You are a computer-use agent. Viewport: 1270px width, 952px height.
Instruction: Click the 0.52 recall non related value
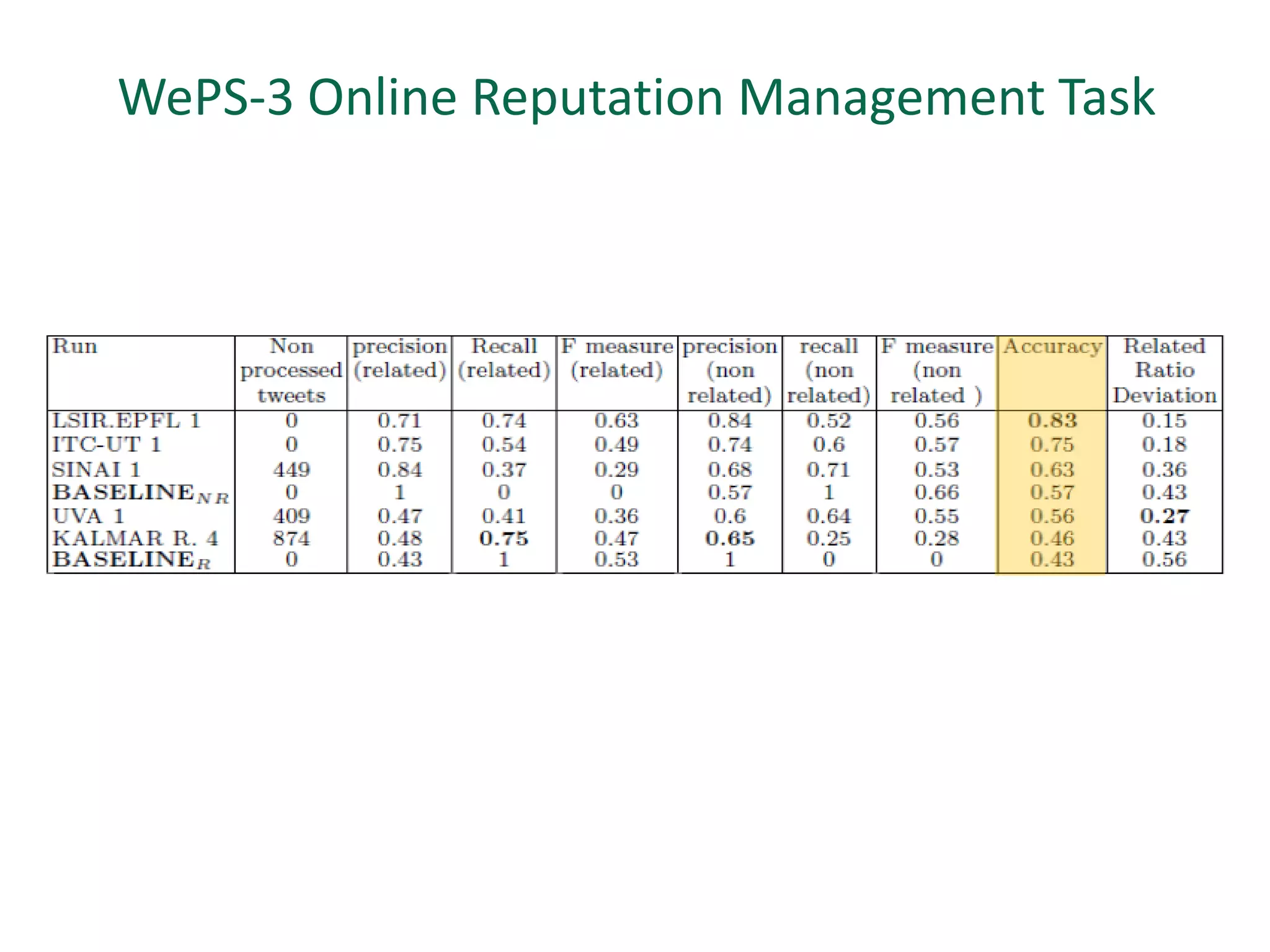click(828, 421)
